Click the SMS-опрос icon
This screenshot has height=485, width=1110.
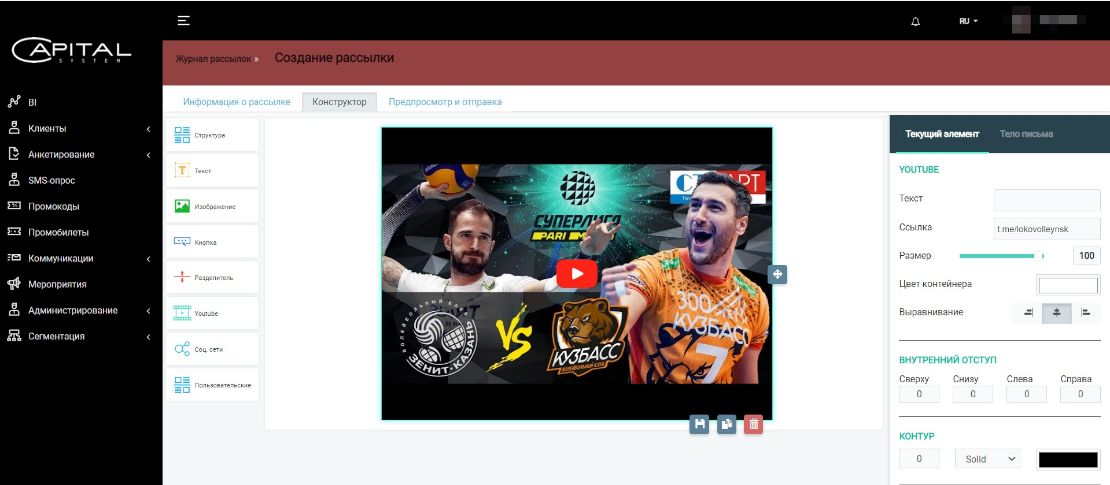pyautogui.click(x=14, y=181)
